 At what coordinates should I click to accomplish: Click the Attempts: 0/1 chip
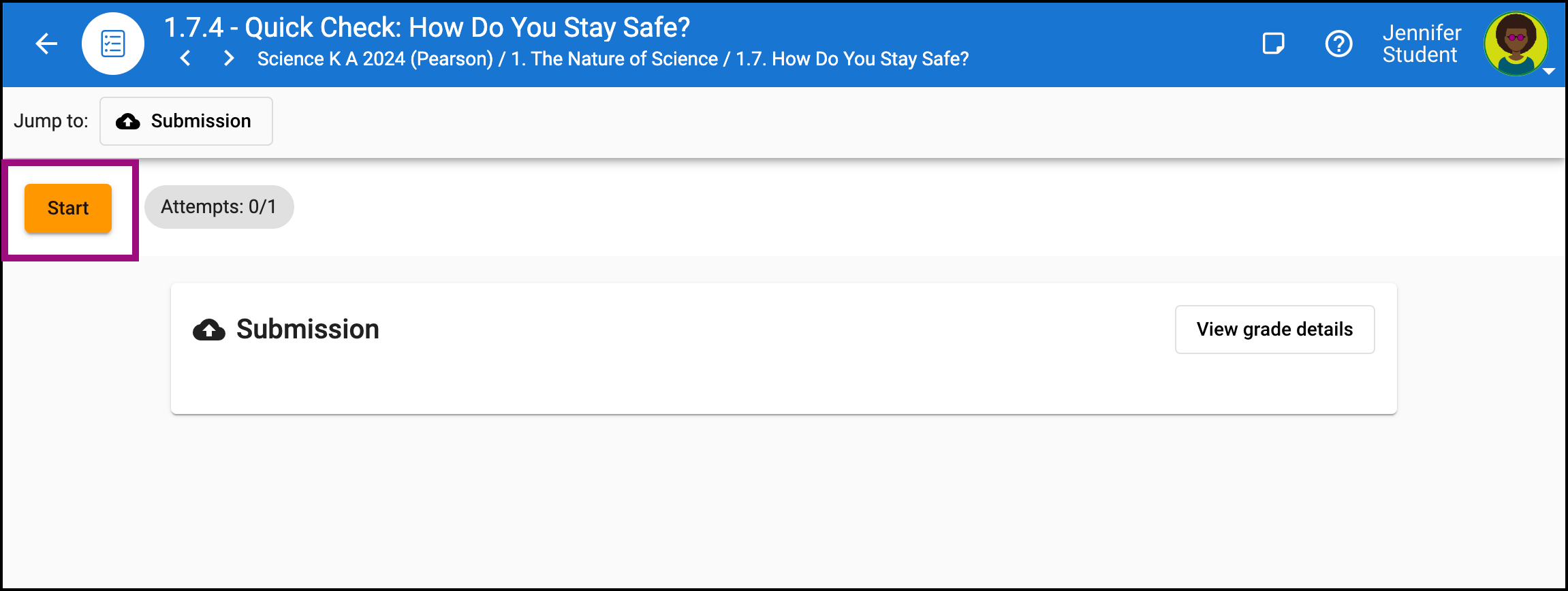point(219,207)
